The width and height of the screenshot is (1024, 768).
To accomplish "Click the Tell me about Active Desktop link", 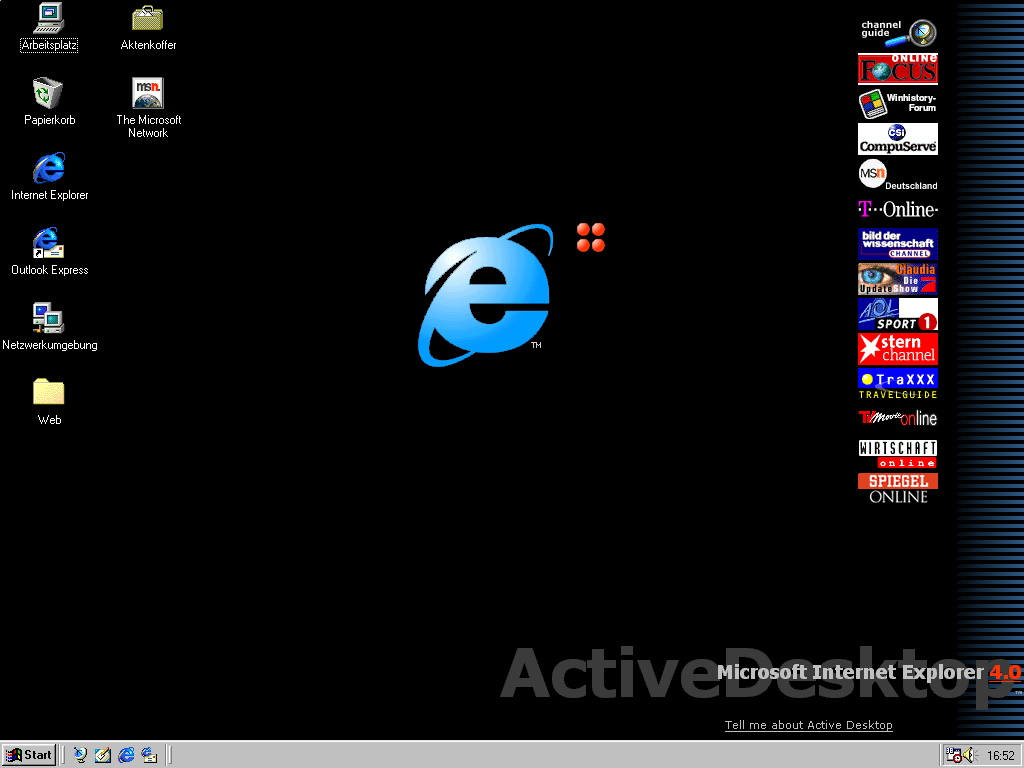I will point(808,725).
